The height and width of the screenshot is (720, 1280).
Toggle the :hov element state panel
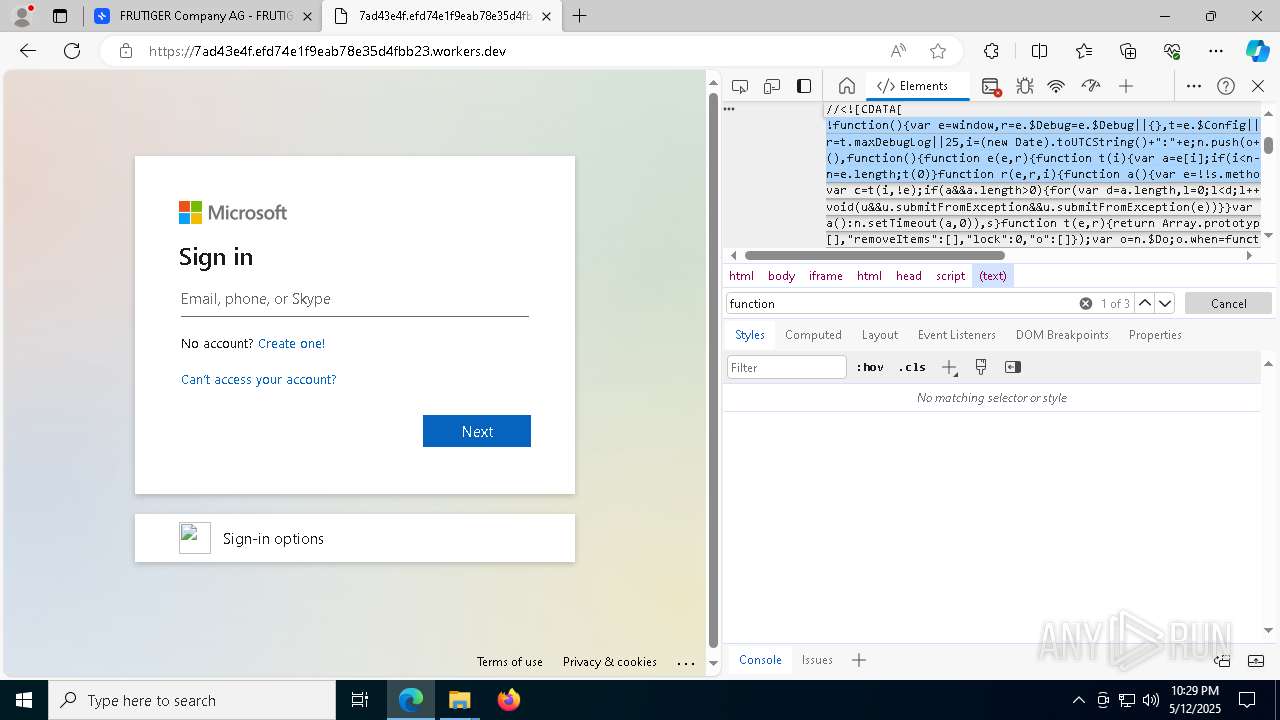click(x=870, y=367)
